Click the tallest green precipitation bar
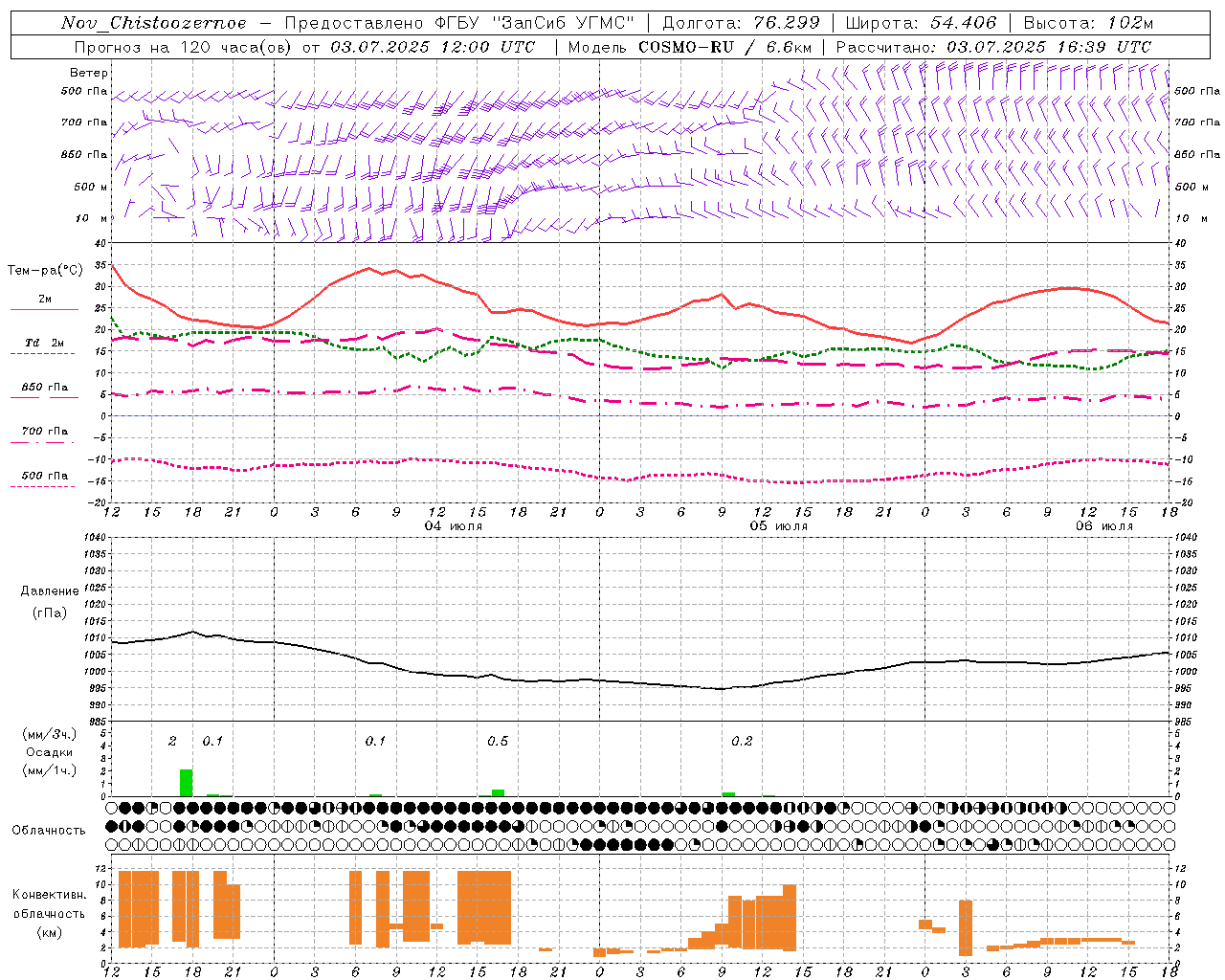Viewport: 1225px width, 980px height. pos(187,783)
